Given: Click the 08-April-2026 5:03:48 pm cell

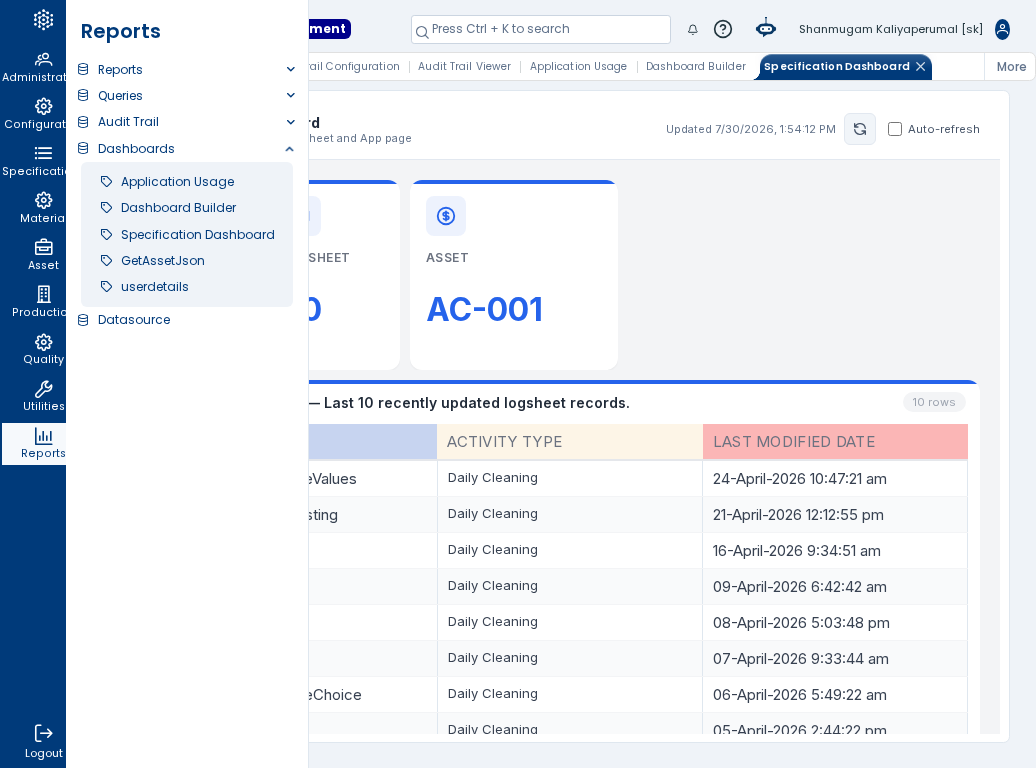Looking at the screenshot, I should 835,623.
